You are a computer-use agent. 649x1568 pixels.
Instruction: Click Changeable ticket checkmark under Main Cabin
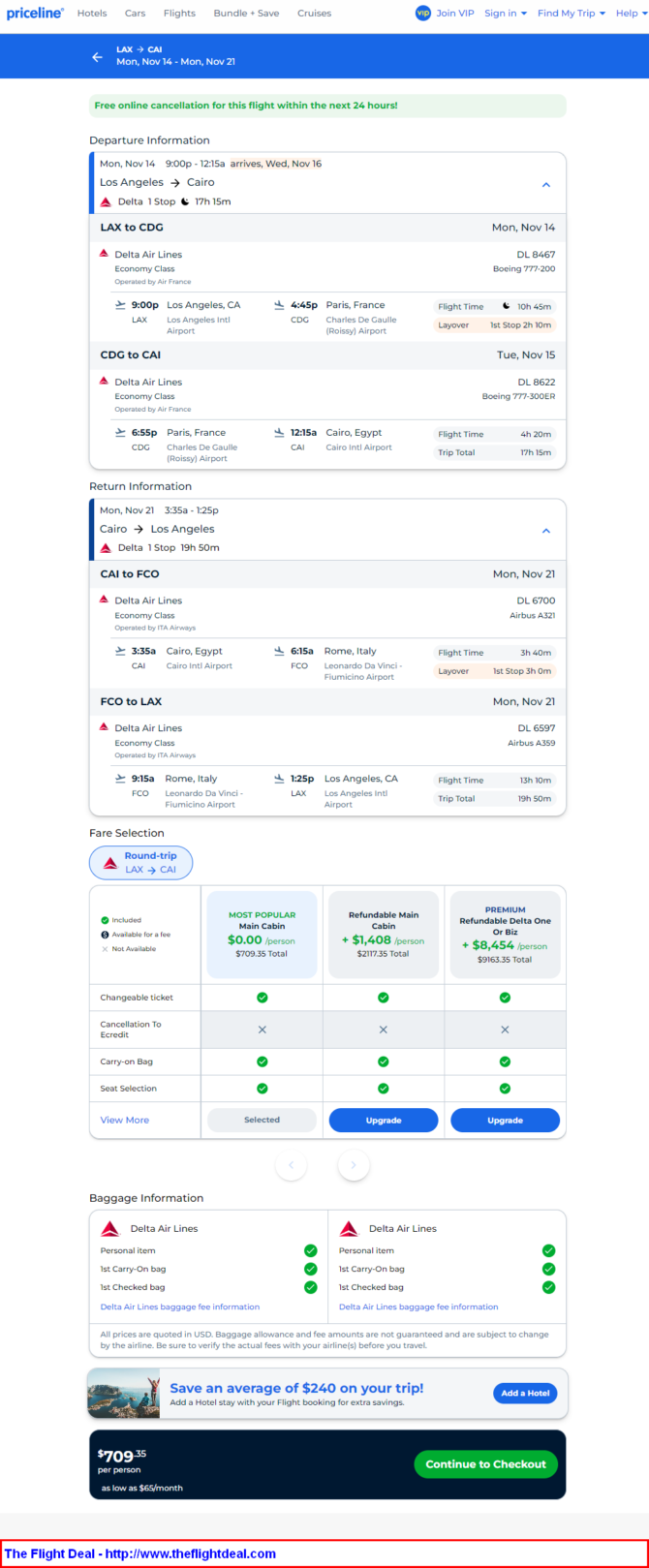[262, 997]
